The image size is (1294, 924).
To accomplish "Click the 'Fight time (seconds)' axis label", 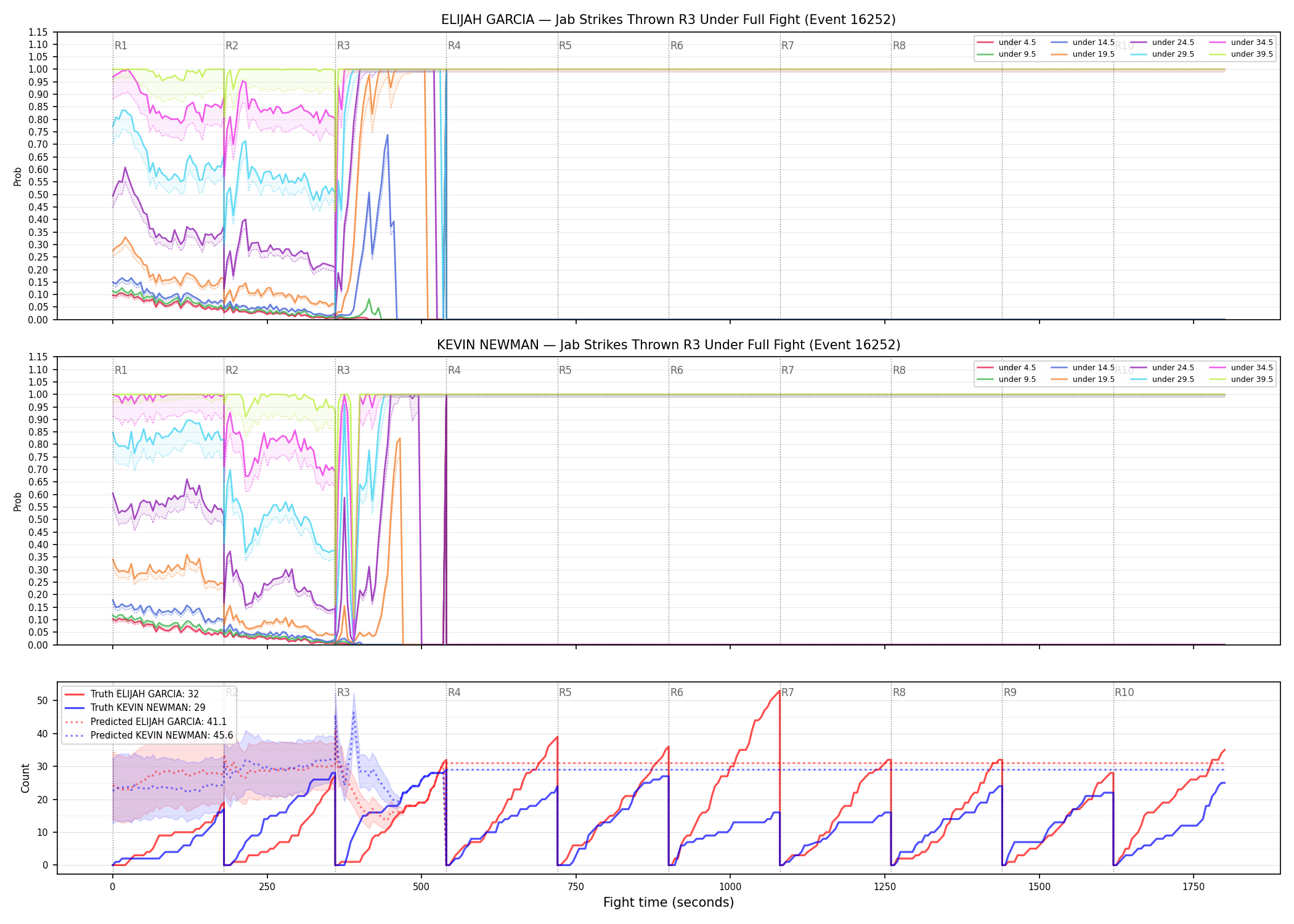I will point(669,902).
